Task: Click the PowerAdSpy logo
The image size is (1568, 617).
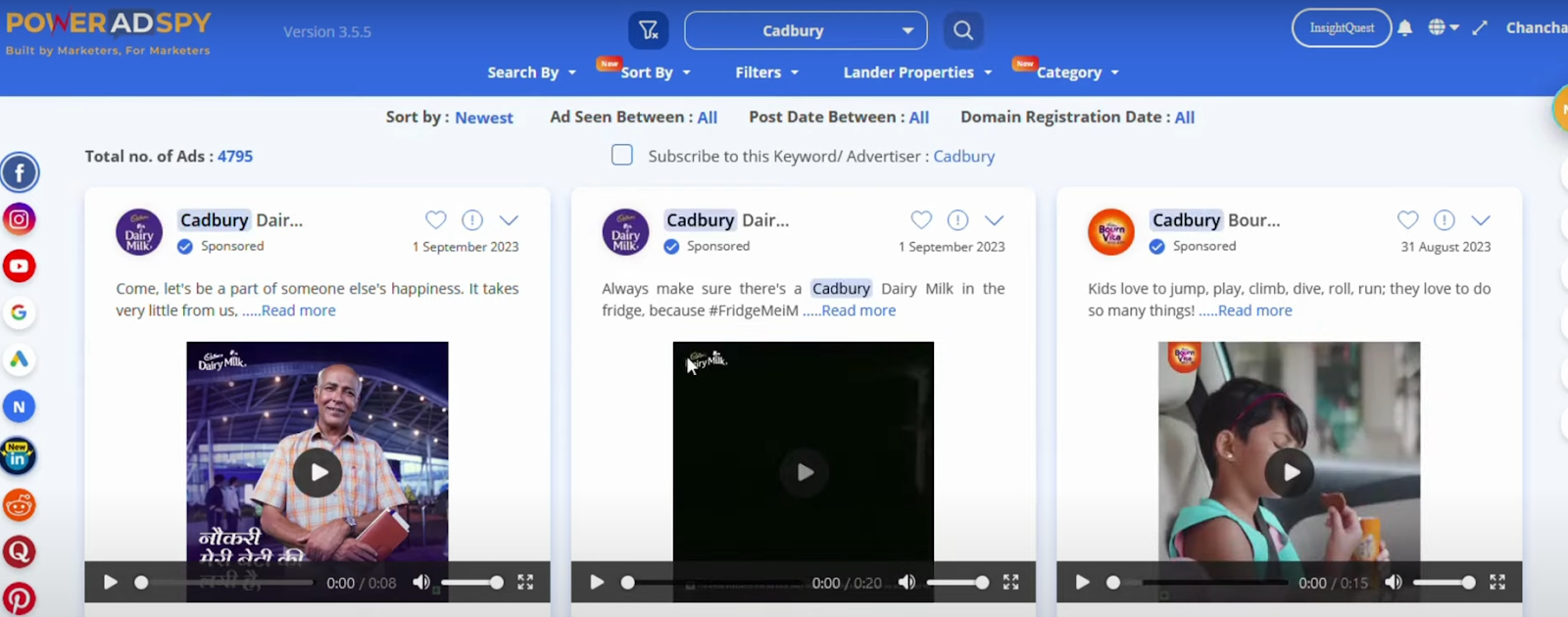Action: tap(109, 32)
